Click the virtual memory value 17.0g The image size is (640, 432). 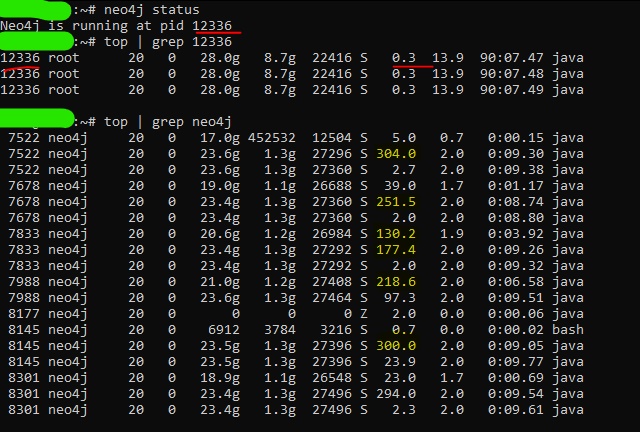[x=220, y=138]
